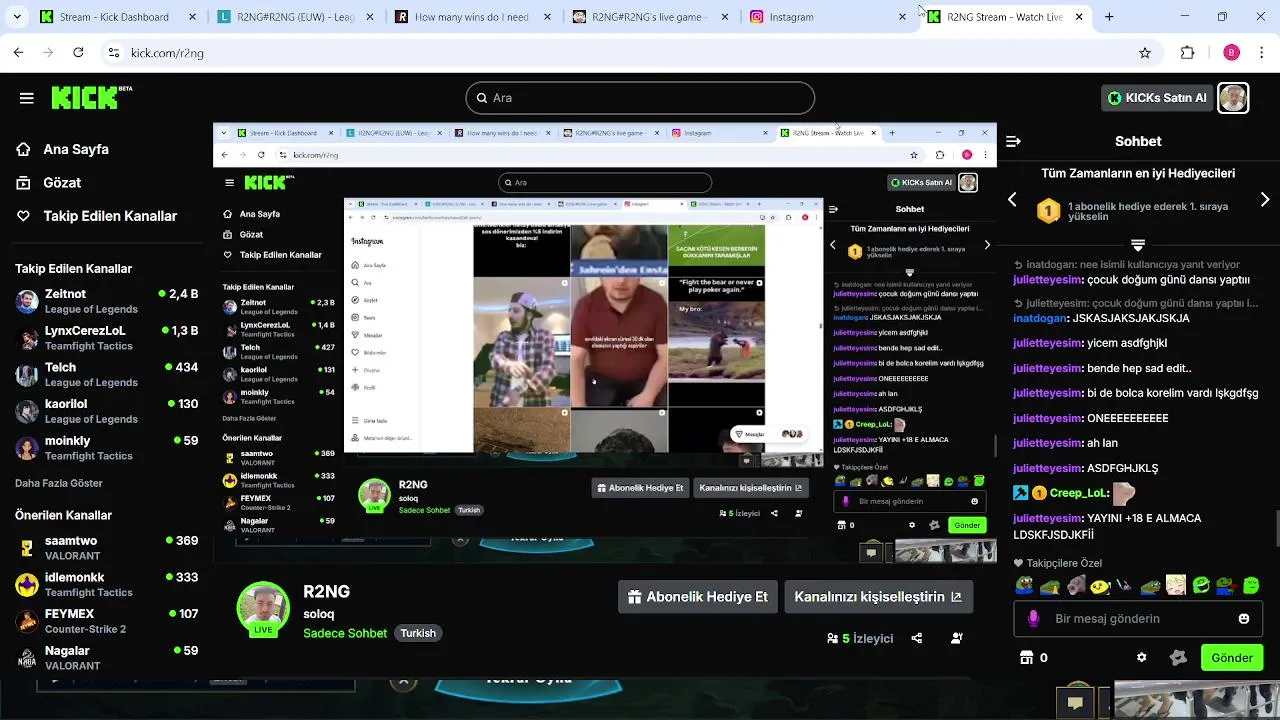This screenshot has height=720, width=1280.
Task: Click inatdogan username in JSKASJAKSJAKJSKJA message
Action: pos(1040,318)
